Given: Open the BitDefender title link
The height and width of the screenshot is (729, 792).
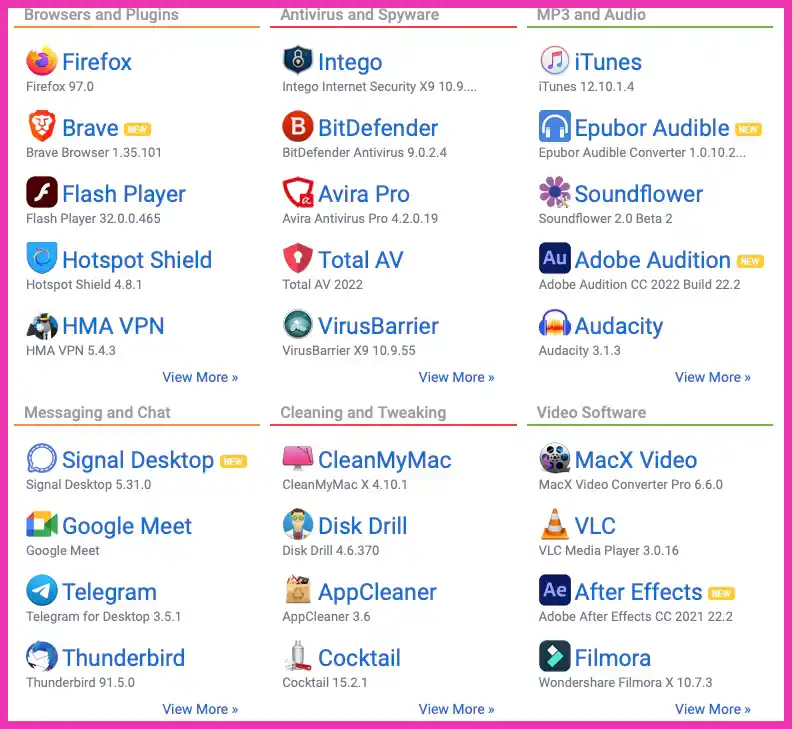Looking at the screenshot, I should [x=378, y=128].
